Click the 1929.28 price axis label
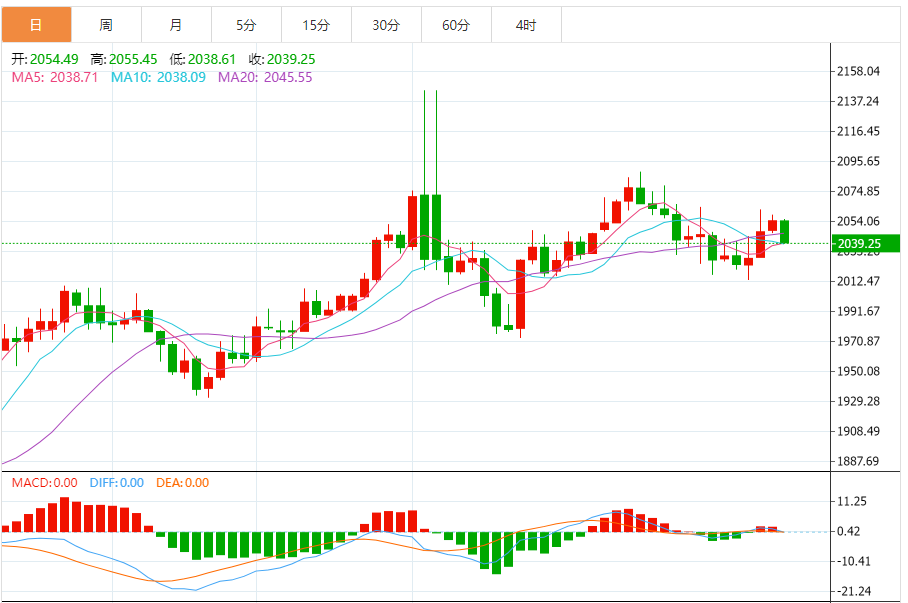 click(x=858, y=401)
